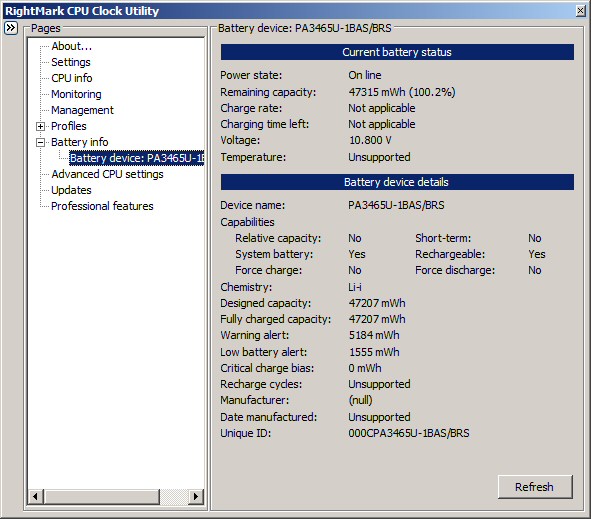Select the Battery info tree item
591x519 pixels.
point(80,142)
